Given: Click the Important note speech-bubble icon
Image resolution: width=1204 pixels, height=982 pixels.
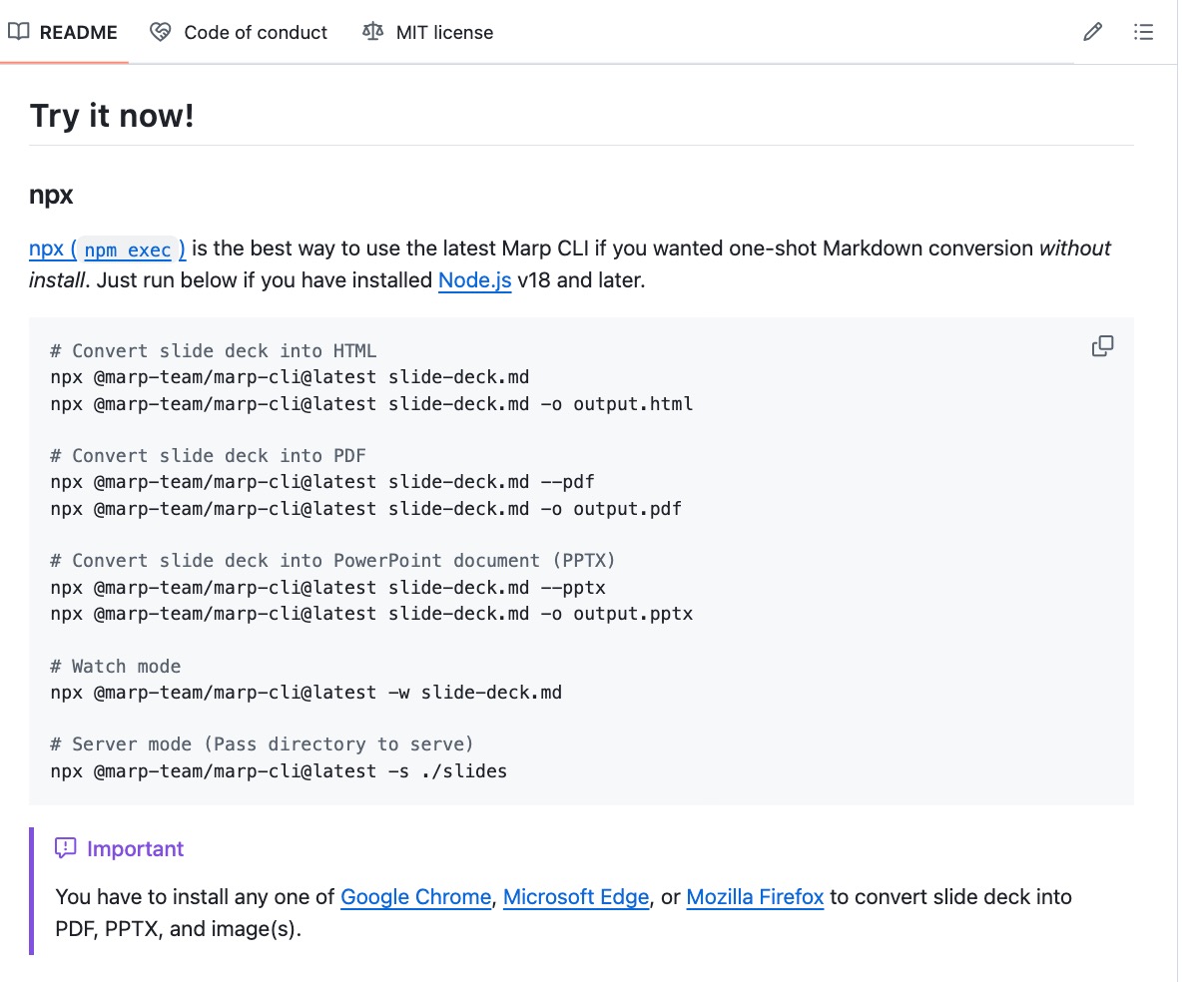Looking at the screenshot, I should [65, 847].
